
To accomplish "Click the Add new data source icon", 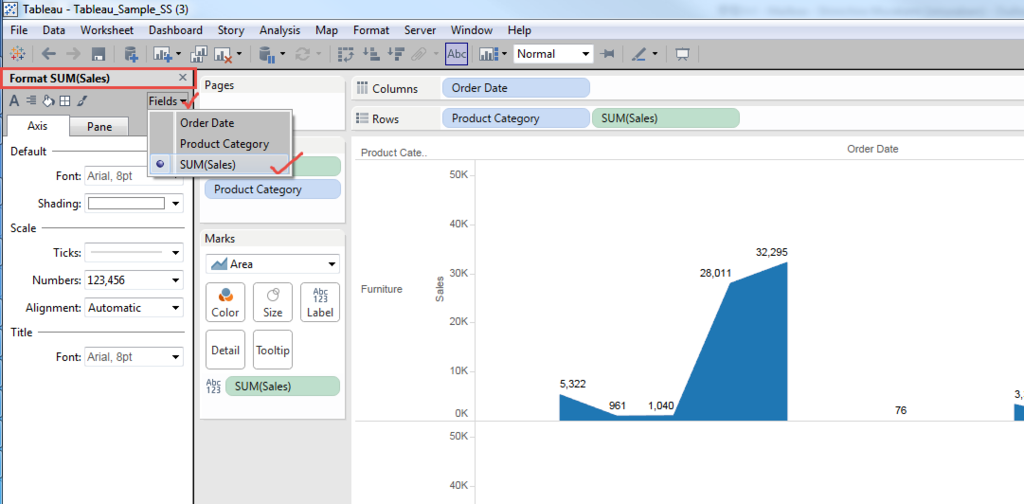I will click(x=131, y=54).
